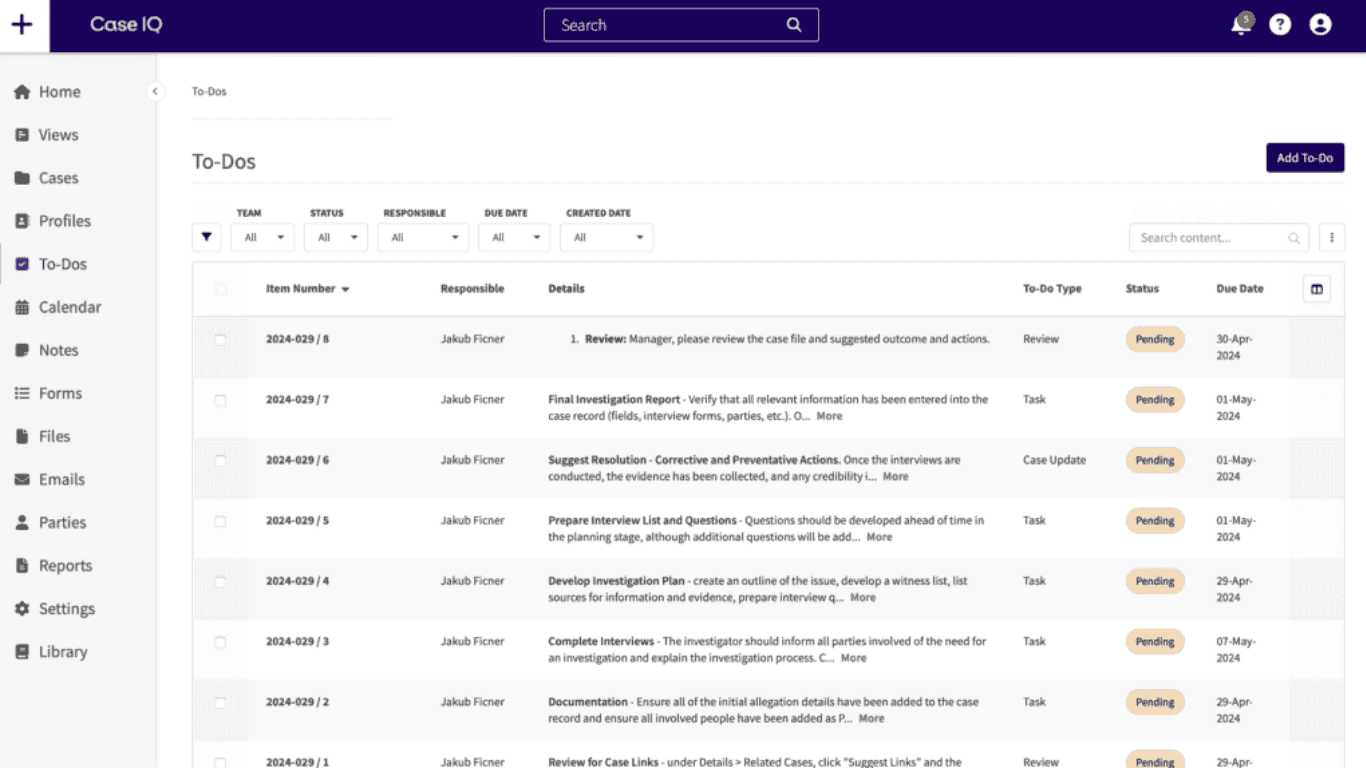Image resolution: width=1366 pixels, height=768 pixels.
Task: Open the user profile account icon
Action: click(1320, 25)
